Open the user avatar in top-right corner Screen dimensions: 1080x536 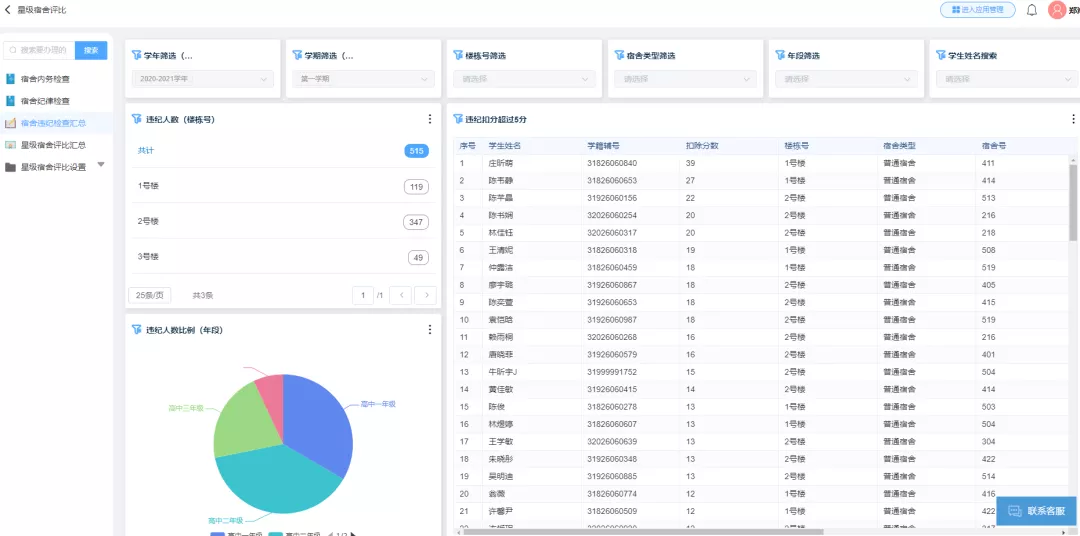tap(1057, 10)
